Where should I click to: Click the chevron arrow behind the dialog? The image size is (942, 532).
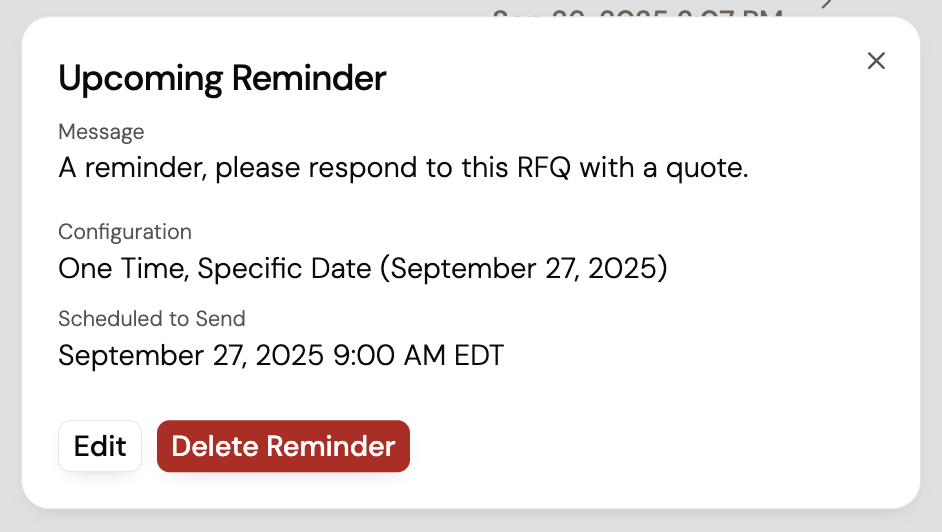point(827,5)
